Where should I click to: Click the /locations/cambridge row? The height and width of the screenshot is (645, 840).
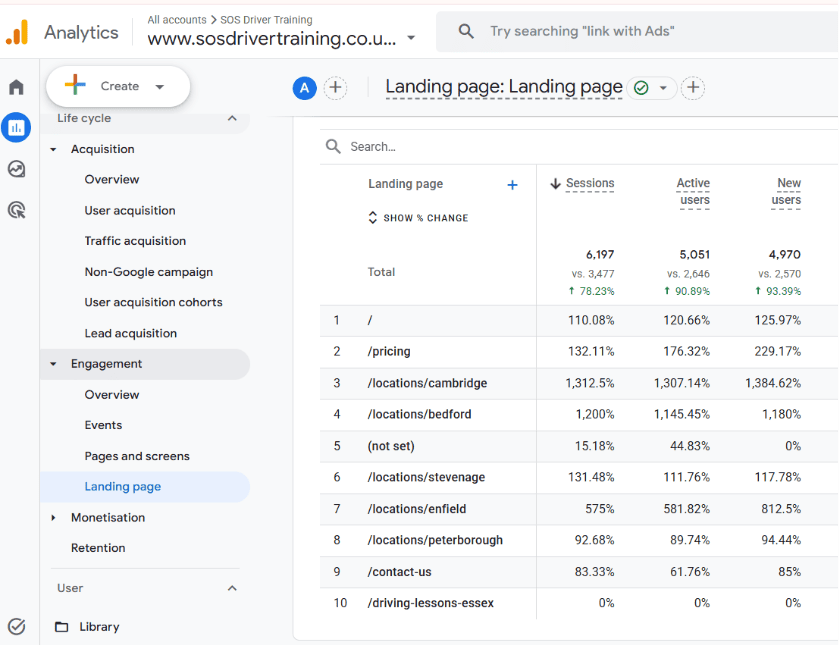coord(579,383)
